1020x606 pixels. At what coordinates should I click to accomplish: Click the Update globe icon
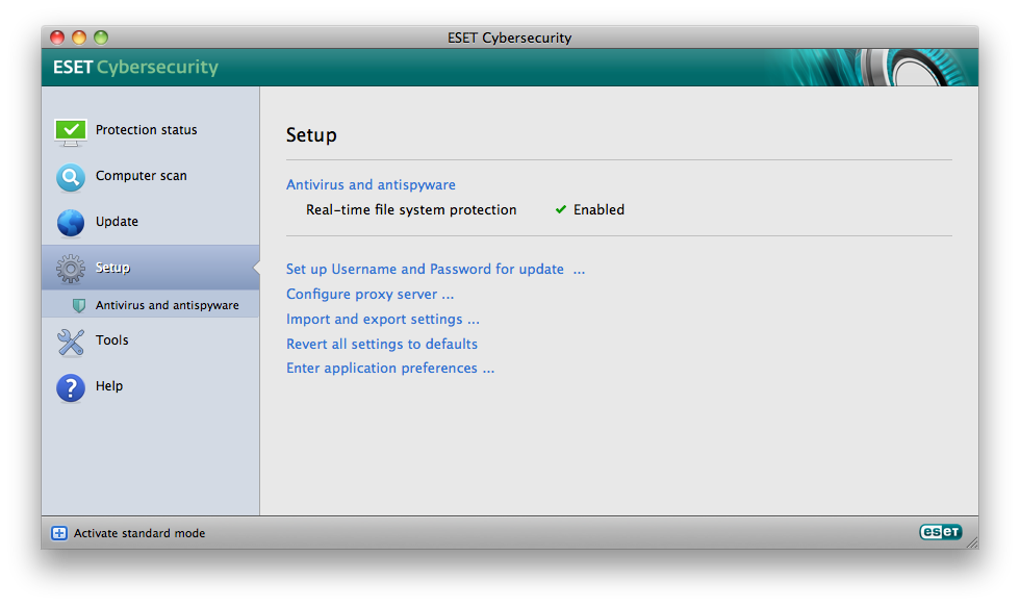point(70,223)
